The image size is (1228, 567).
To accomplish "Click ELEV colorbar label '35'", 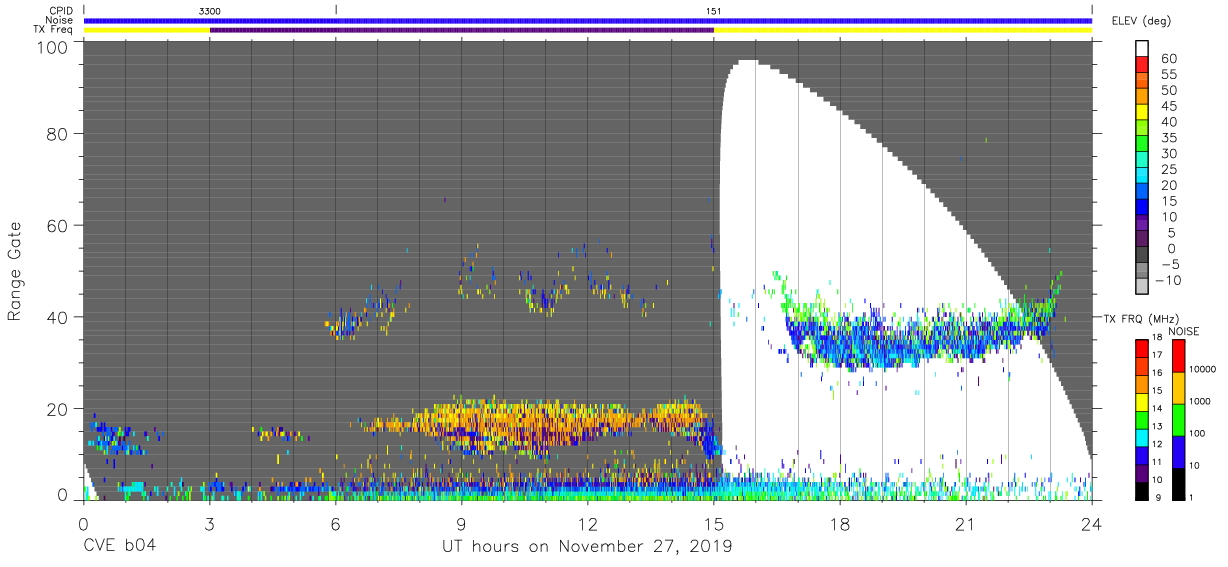I will pyautogui.click(x=1169, y=138).
